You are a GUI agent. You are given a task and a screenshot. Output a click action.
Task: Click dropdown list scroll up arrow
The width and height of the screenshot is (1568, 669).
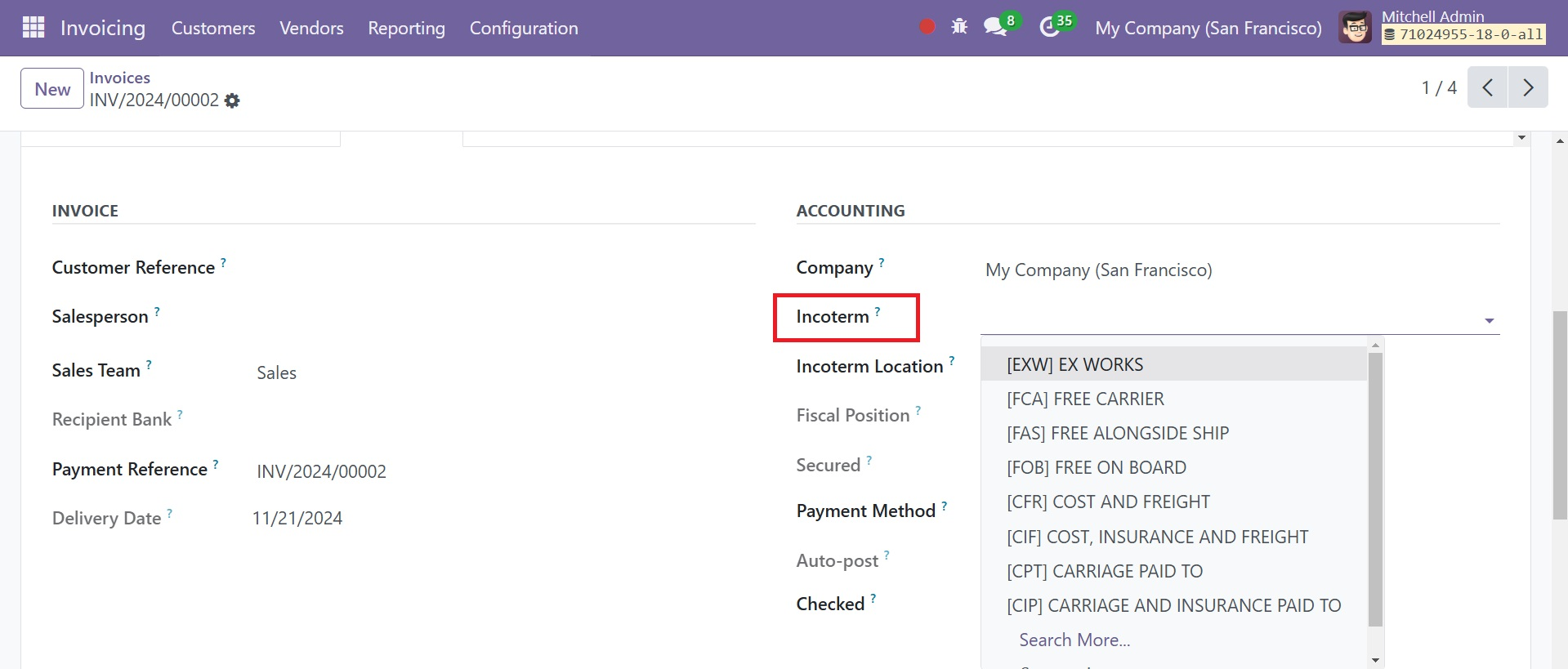(x=1375, y=345)
